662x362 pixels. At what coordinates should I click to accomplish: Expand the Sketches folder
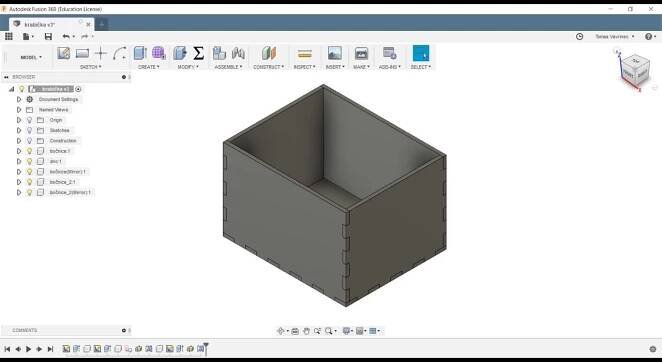tap(19, 130)
